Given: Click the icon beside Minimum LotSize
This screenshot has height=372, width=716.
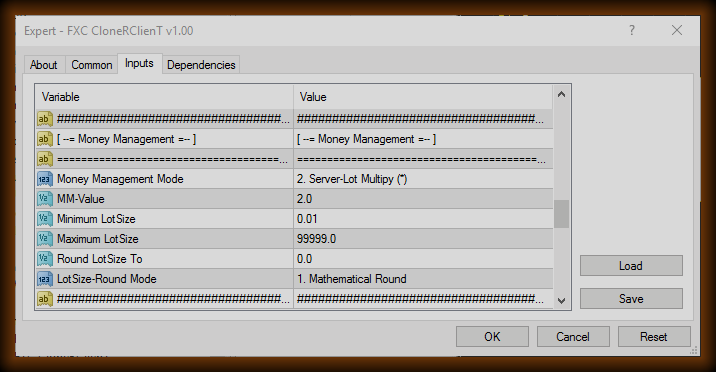Looking at the screenshot, I should pos(44,219).
